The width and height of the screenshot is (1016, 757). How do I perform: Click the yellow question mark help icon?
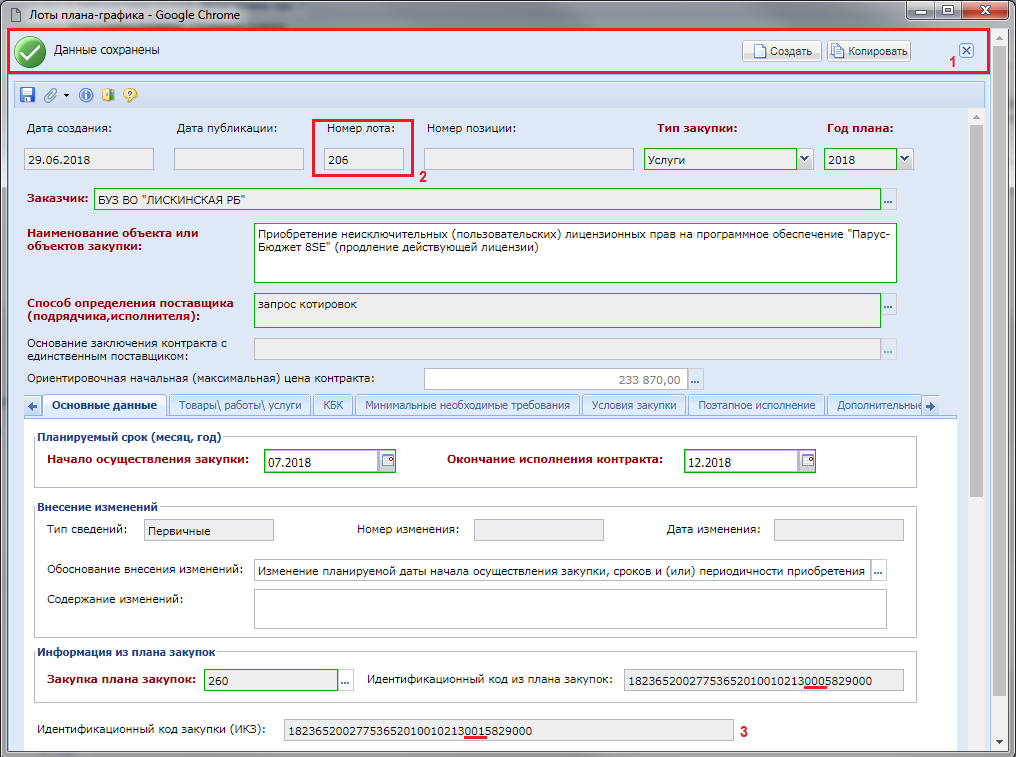coord(130,95)
